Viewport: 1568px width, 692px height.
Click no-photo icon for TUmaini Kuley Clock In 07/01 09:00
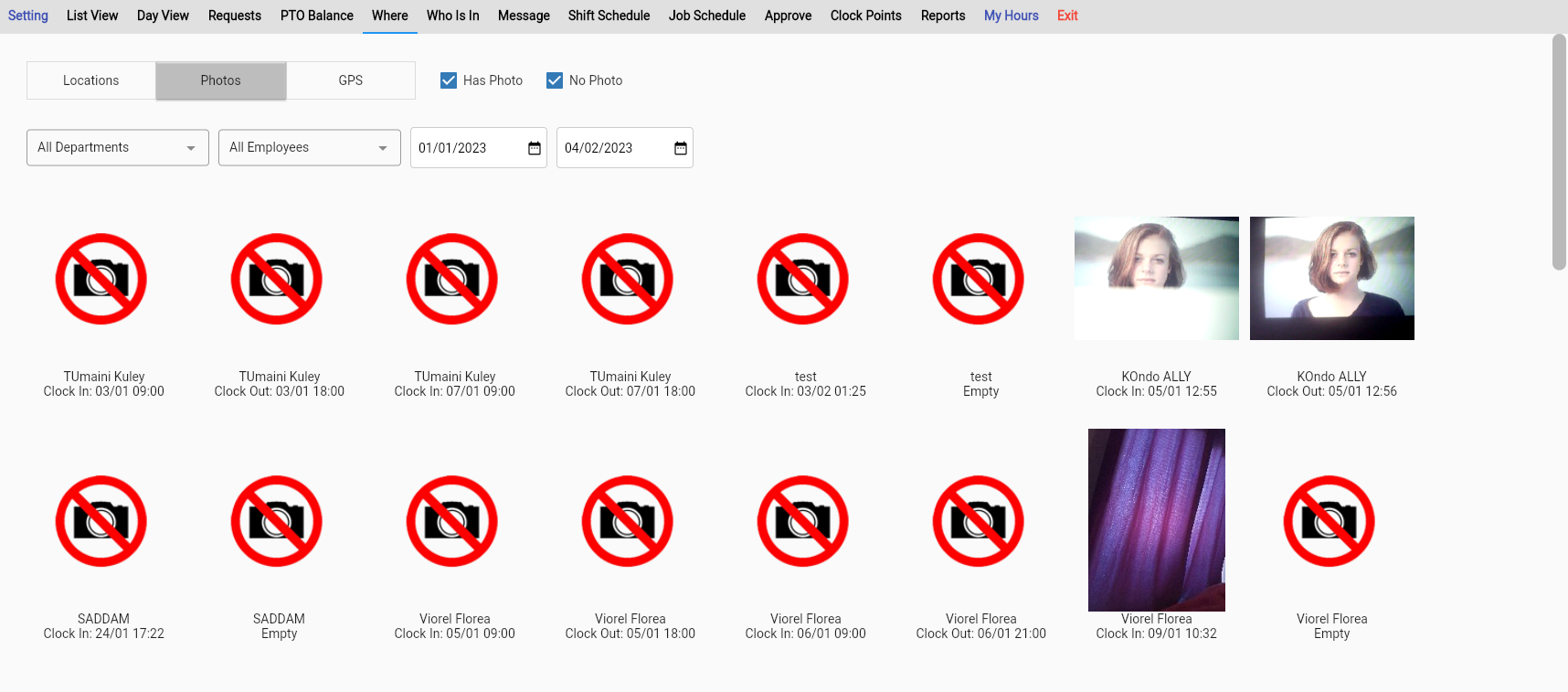click(452, 279)
